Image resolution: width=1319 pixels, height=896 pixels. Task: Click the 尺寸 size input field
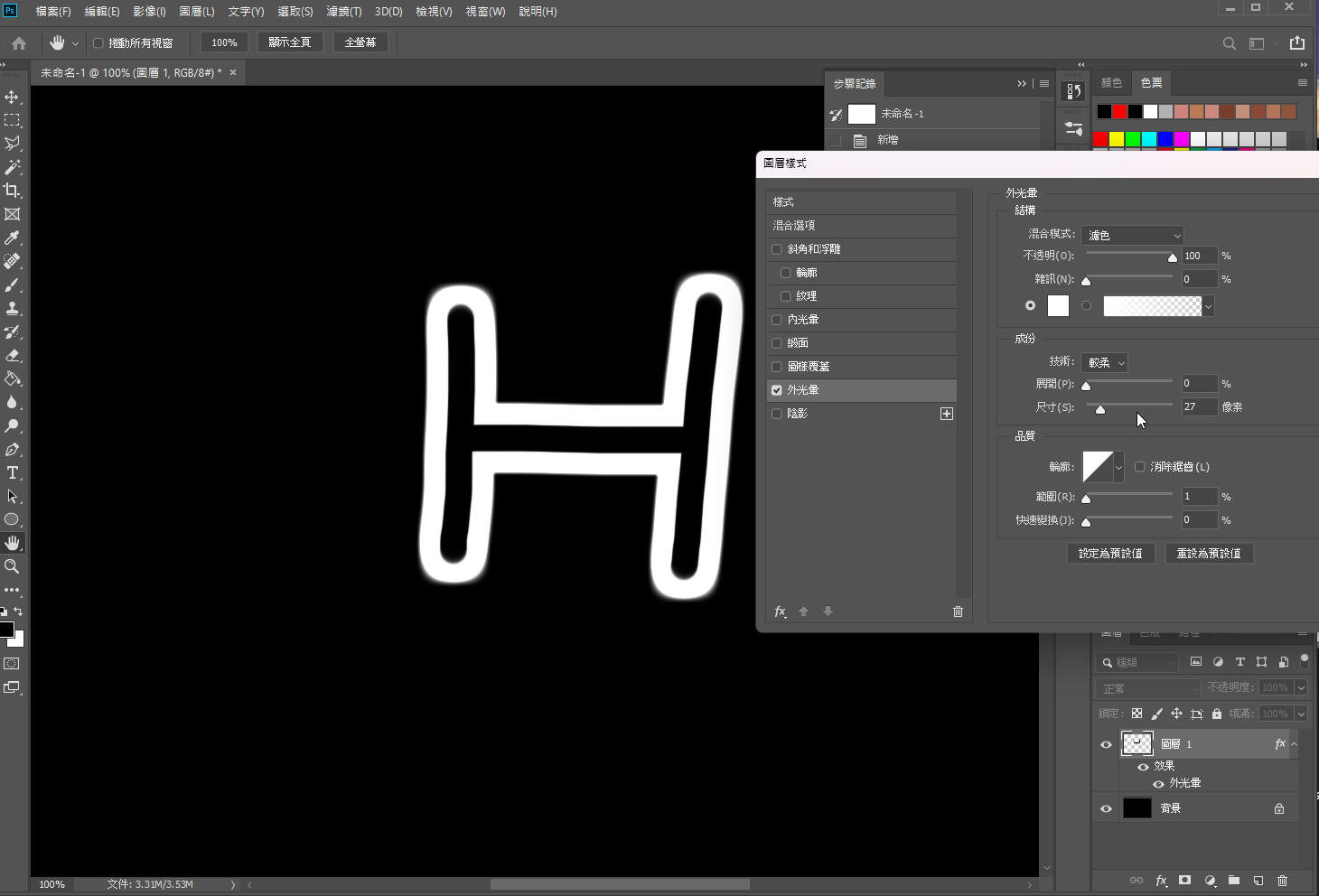tap(1199, 407)
